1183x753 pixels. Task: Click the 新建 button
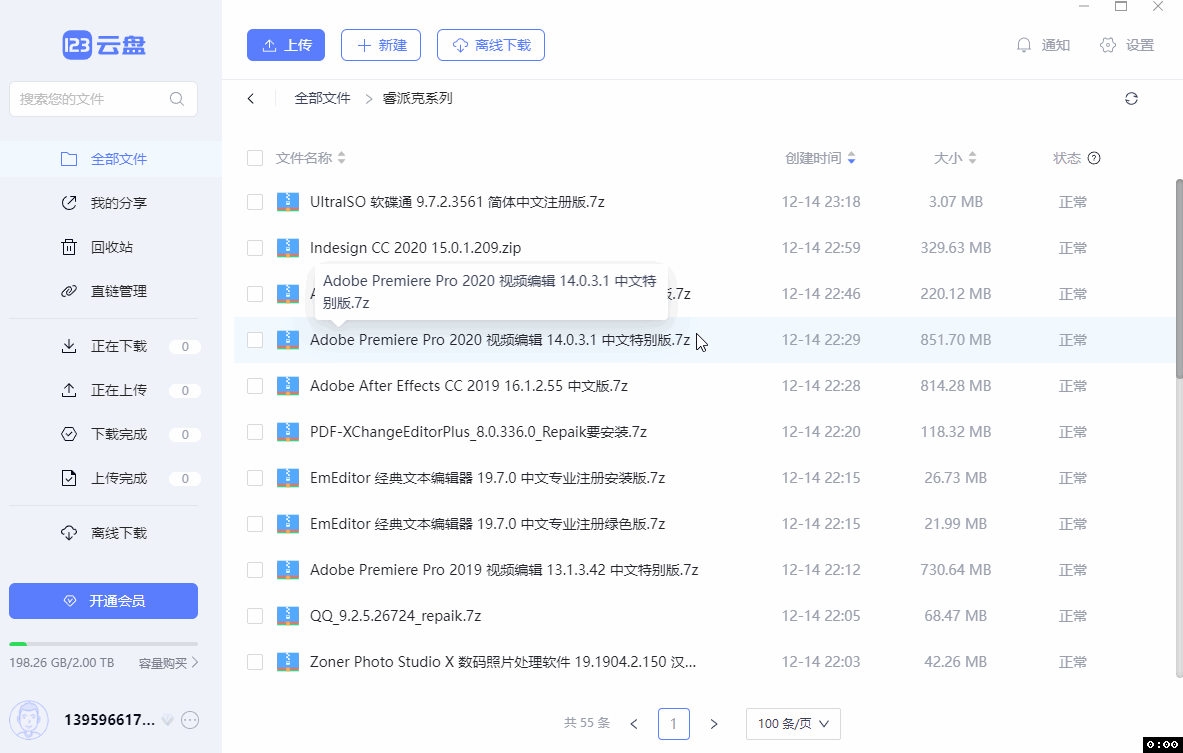[x=381, y=45]
